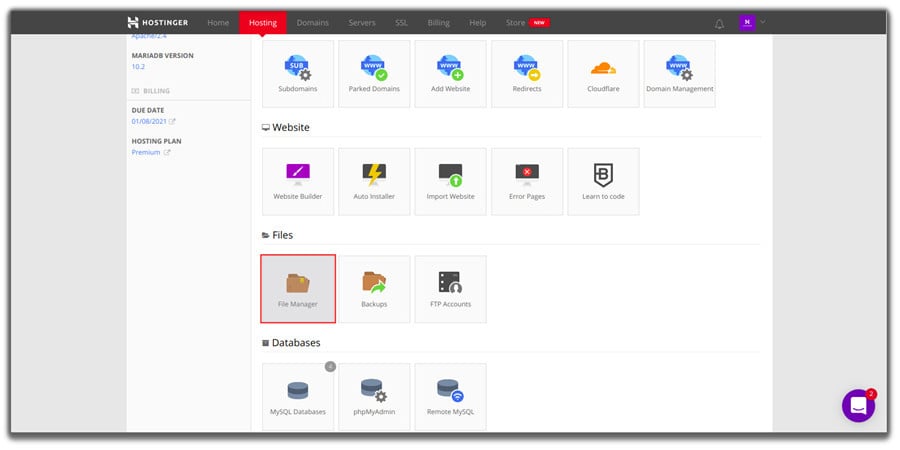
Task: Open the Auto Installer tile
Action: [x=374, y=181]
